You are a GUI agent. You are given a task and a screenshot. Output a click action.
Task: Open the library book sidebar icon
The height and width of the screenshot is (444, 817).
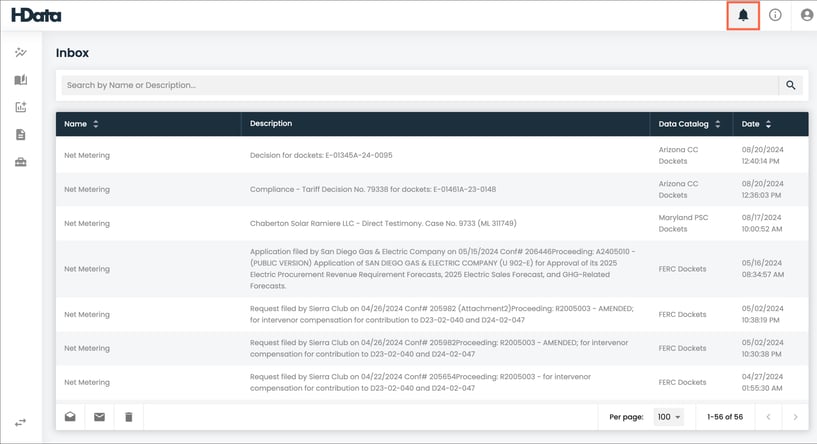(21, 80)
